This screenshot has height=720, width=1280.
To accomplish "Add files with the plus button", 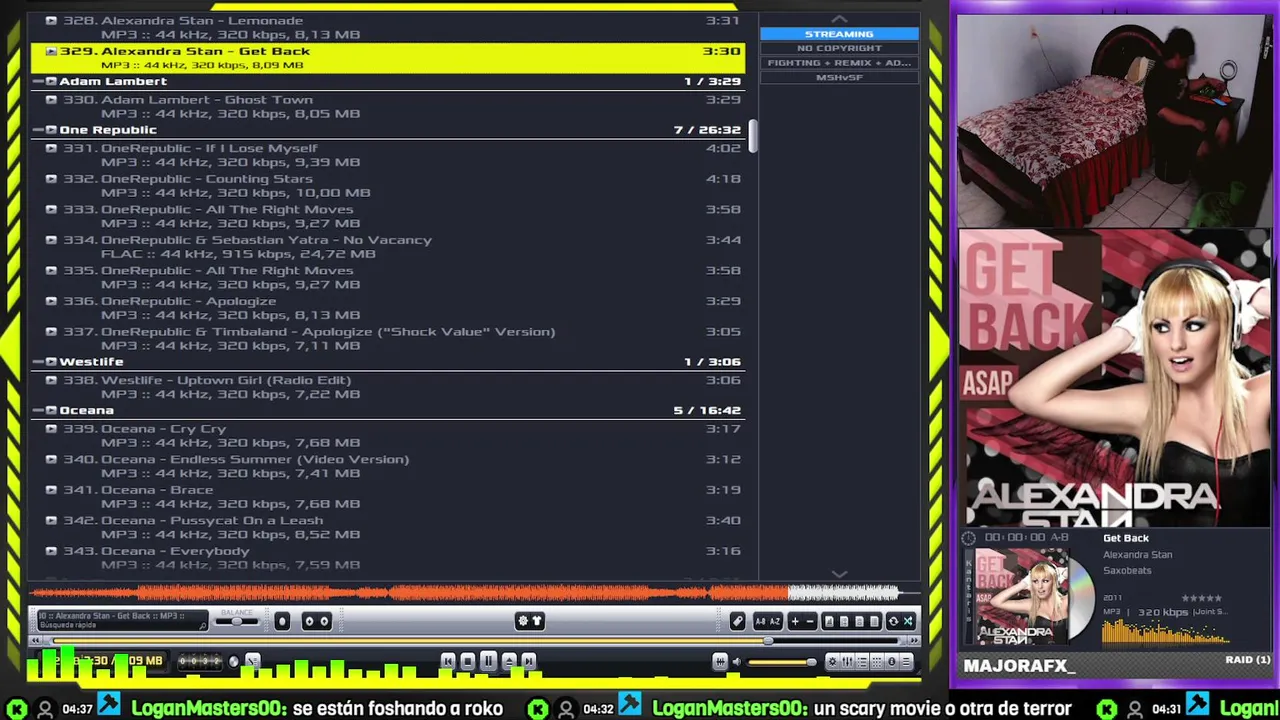I will coord(795,621).
